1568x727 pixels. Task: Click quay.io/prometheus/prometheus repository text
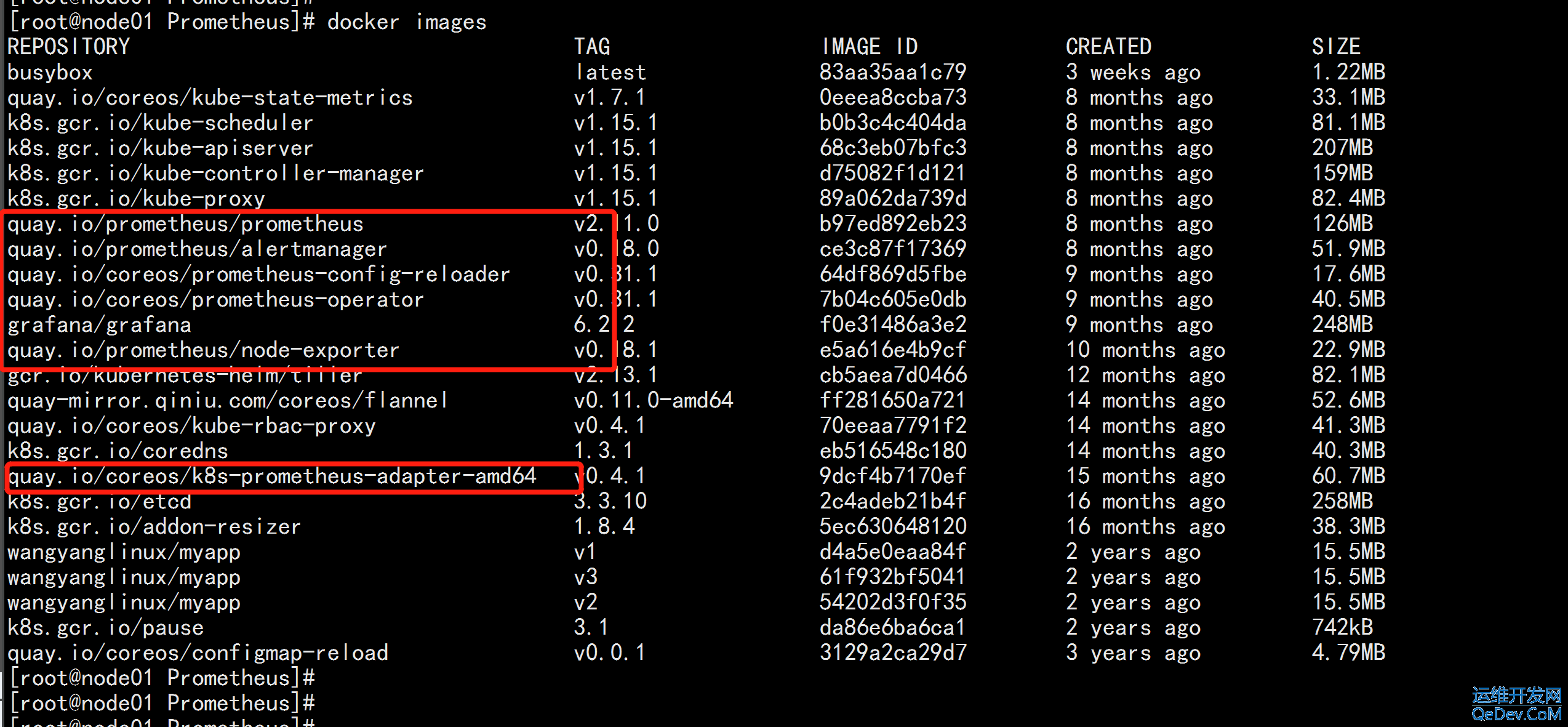point(185,224)
